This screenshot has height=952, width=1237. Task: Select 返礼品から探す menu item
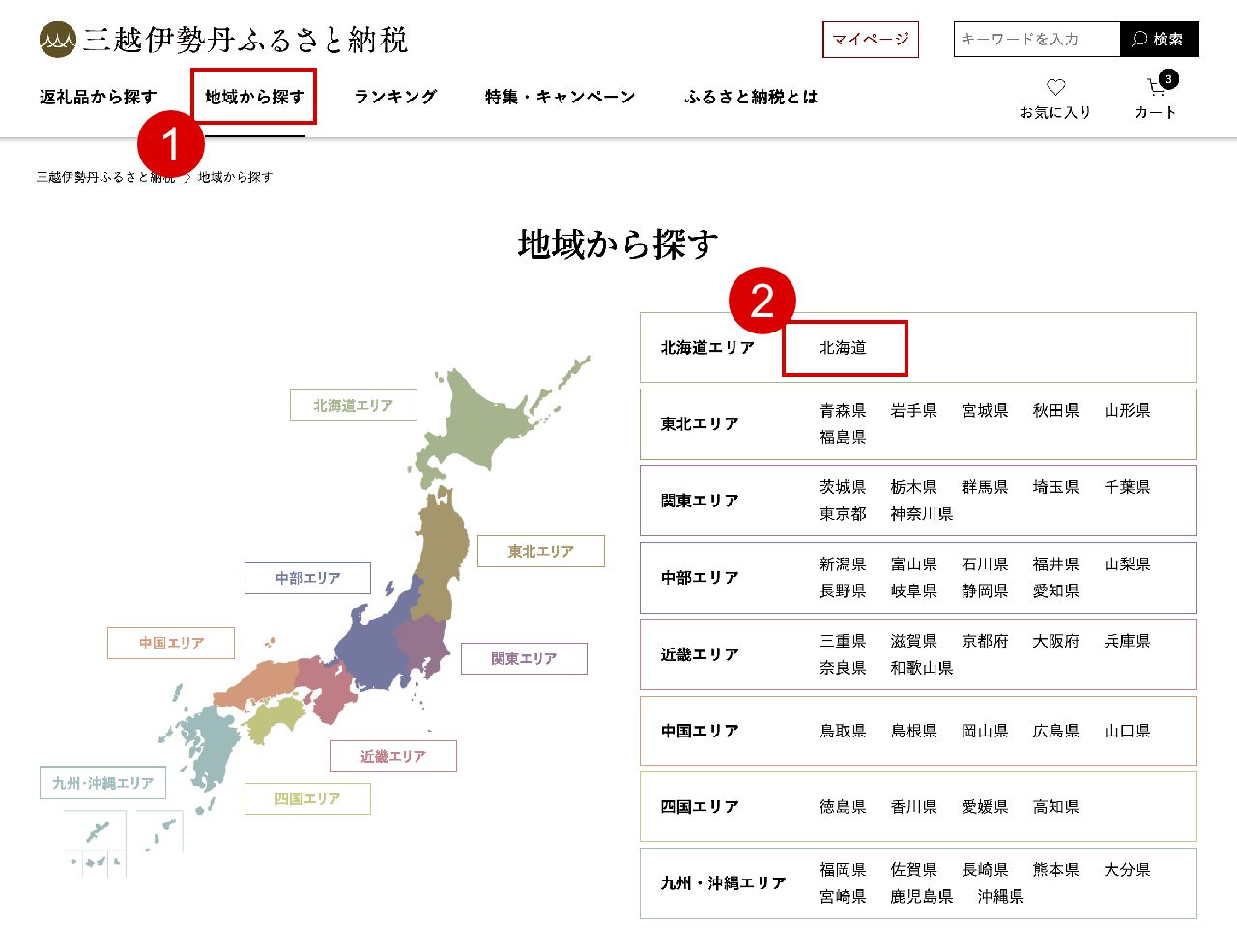[x=98, y=97]
